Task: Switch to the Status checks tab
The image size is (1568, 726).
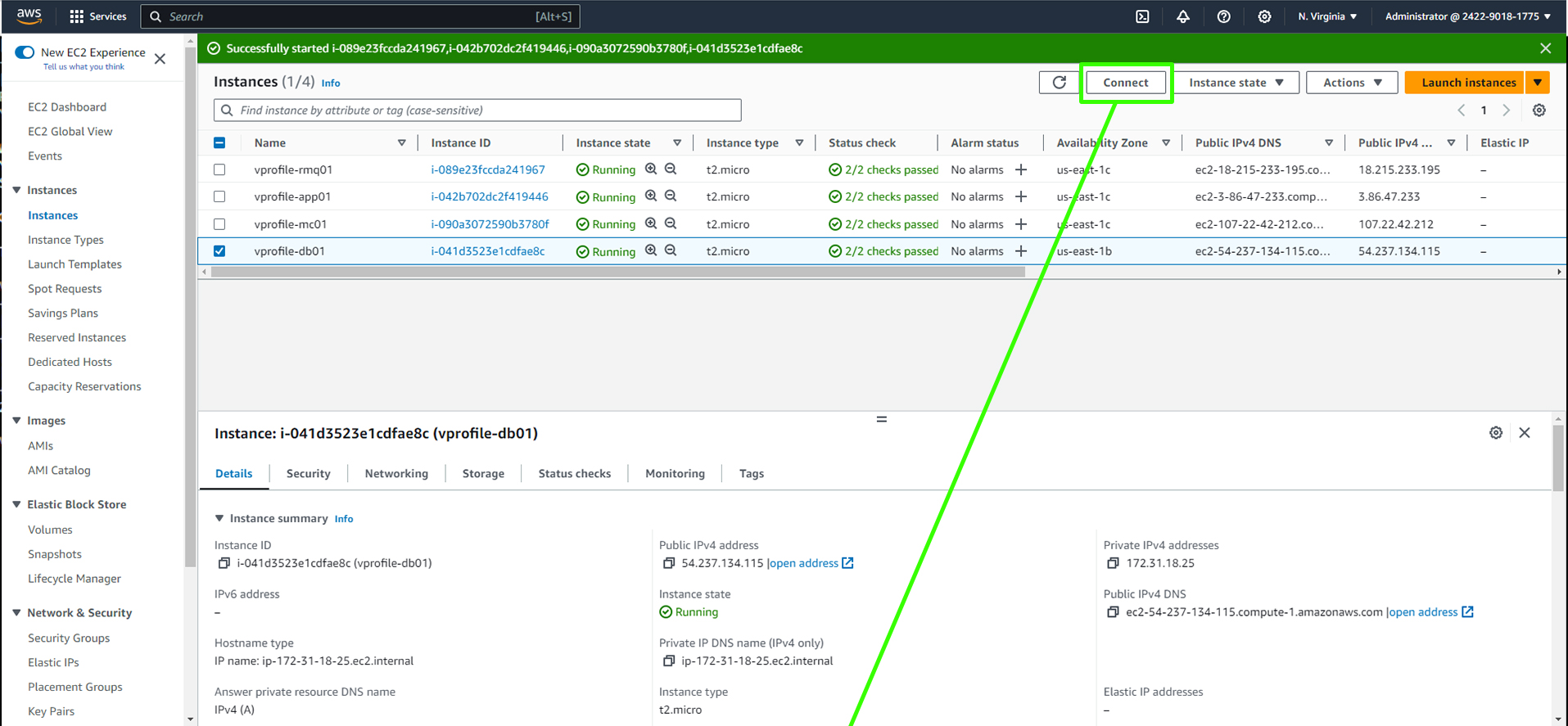Action: (575, 474)
